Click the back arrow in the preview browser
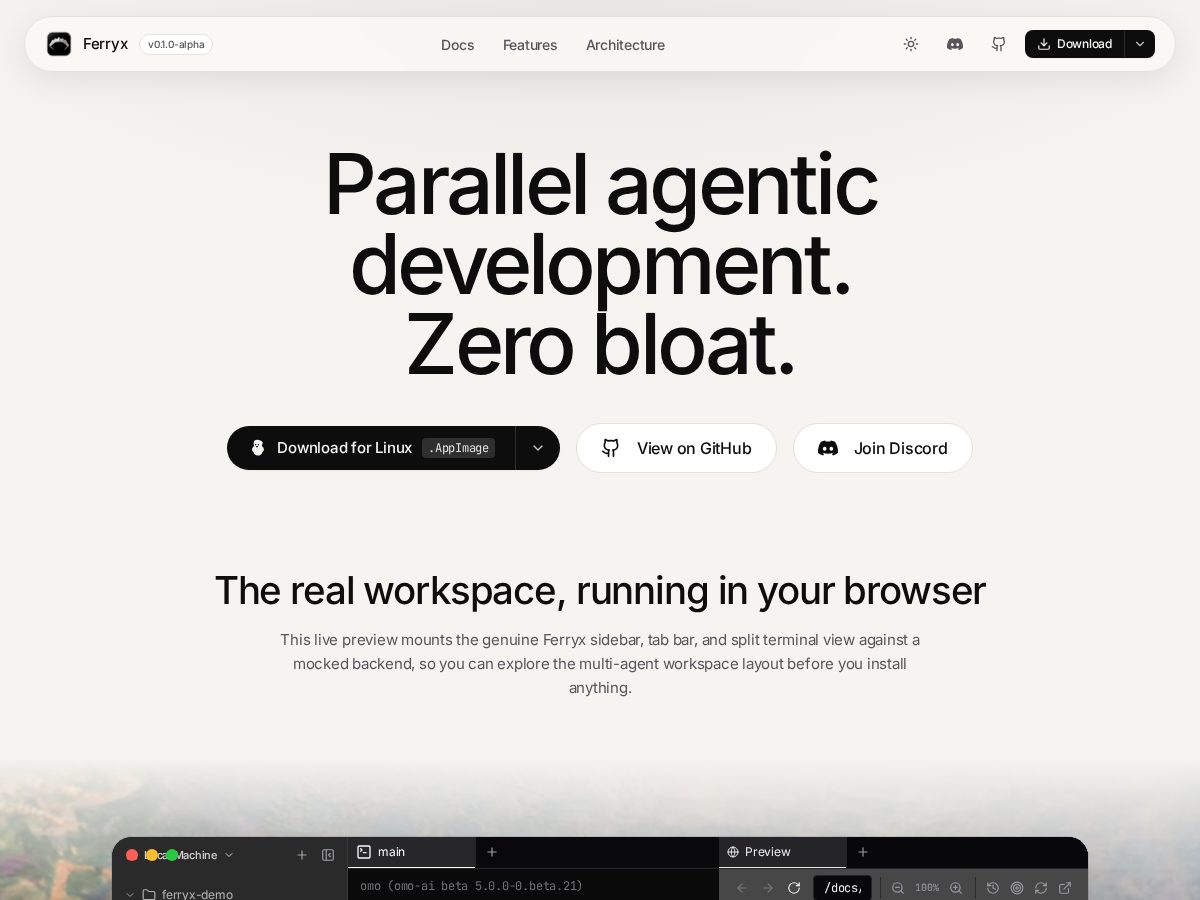The image size is (1200, 900). click(x=742, y=888)
